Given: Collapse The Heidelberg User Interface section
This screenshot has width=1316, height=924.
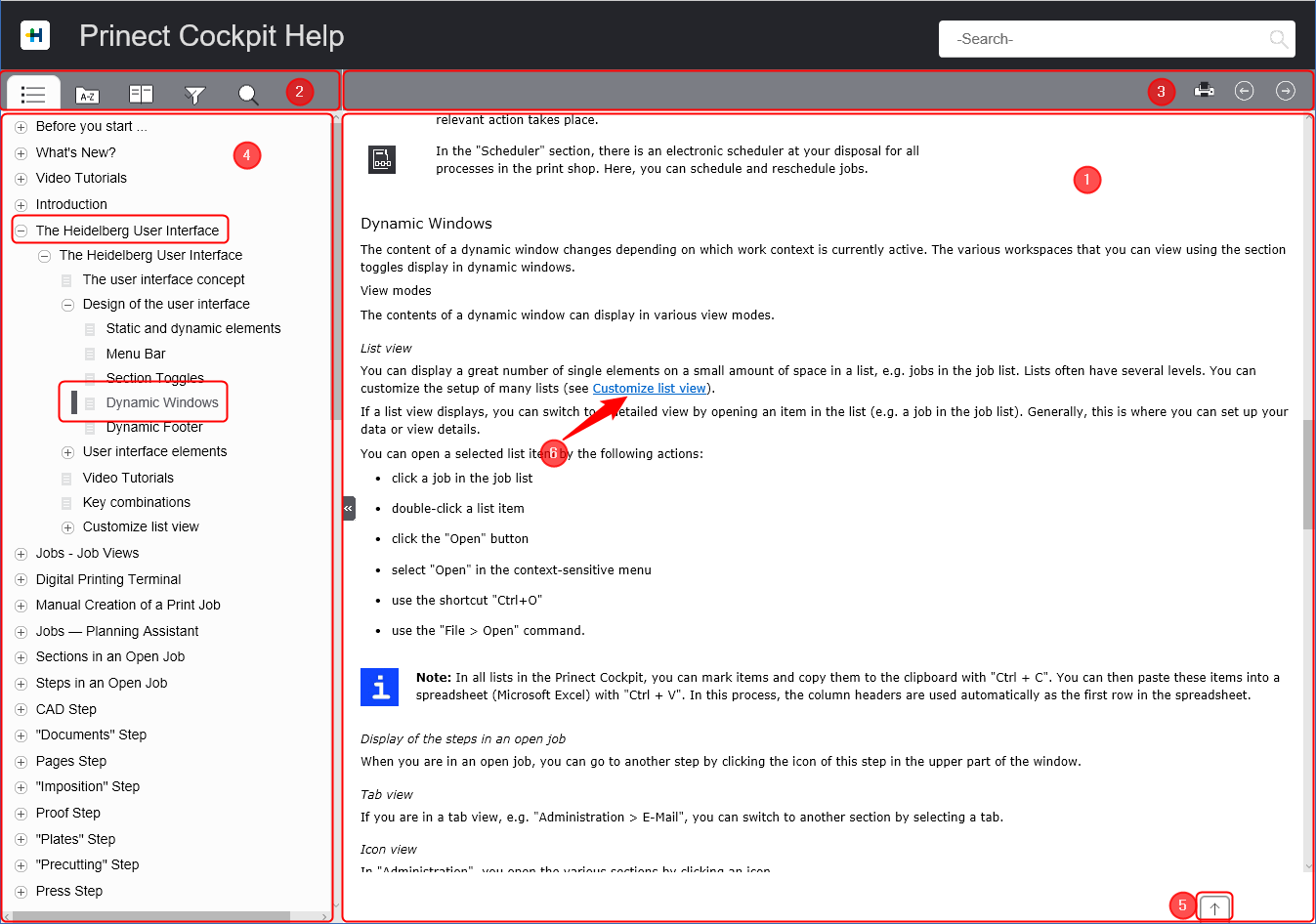Looking at the screenshot, I should click(x=21, y=231).
